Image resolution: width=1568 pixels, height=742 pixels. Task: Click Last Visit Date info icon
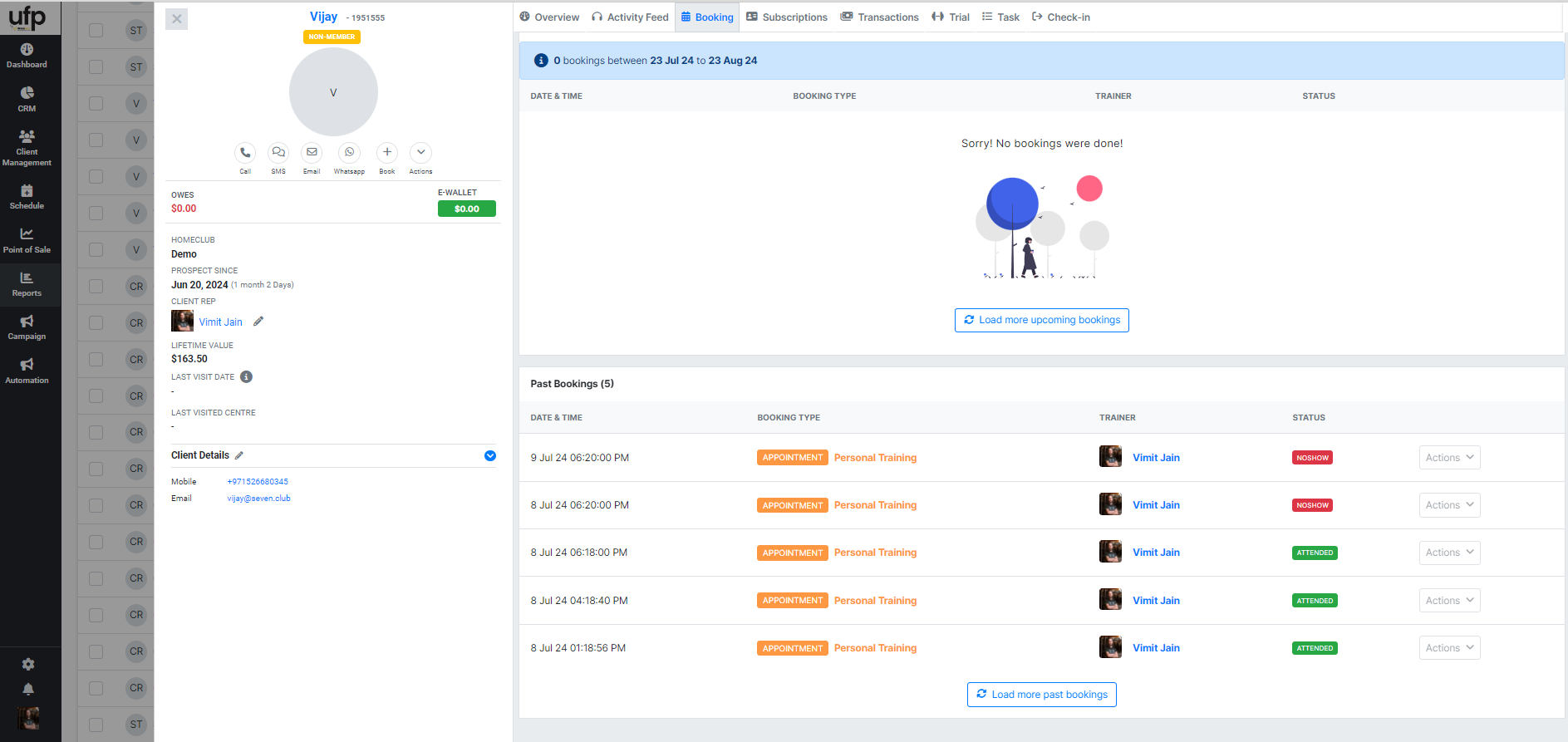click(246, 377)
